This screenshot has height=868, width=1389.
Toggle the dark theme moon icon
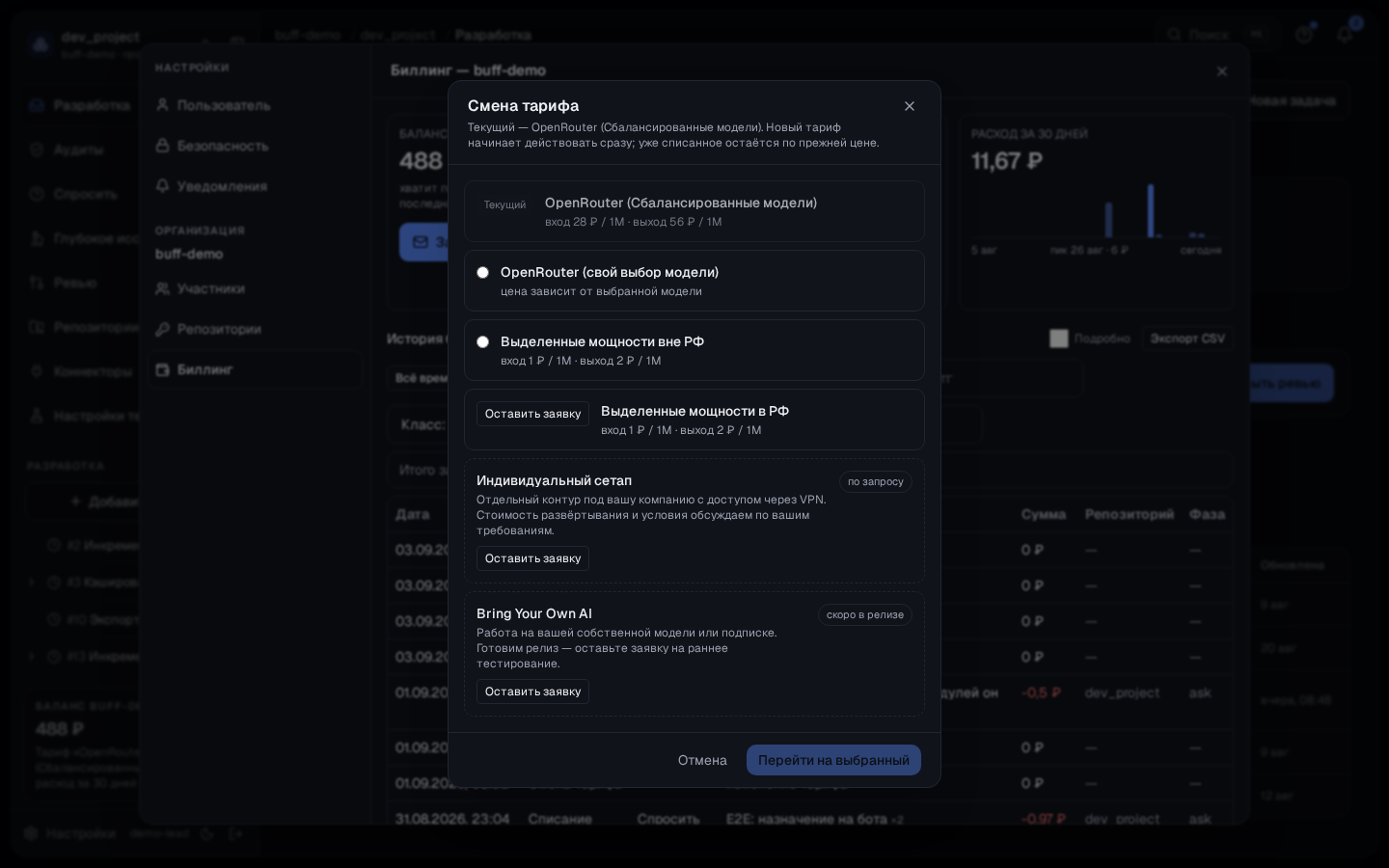pyautogui.click(x=206, y=833)
